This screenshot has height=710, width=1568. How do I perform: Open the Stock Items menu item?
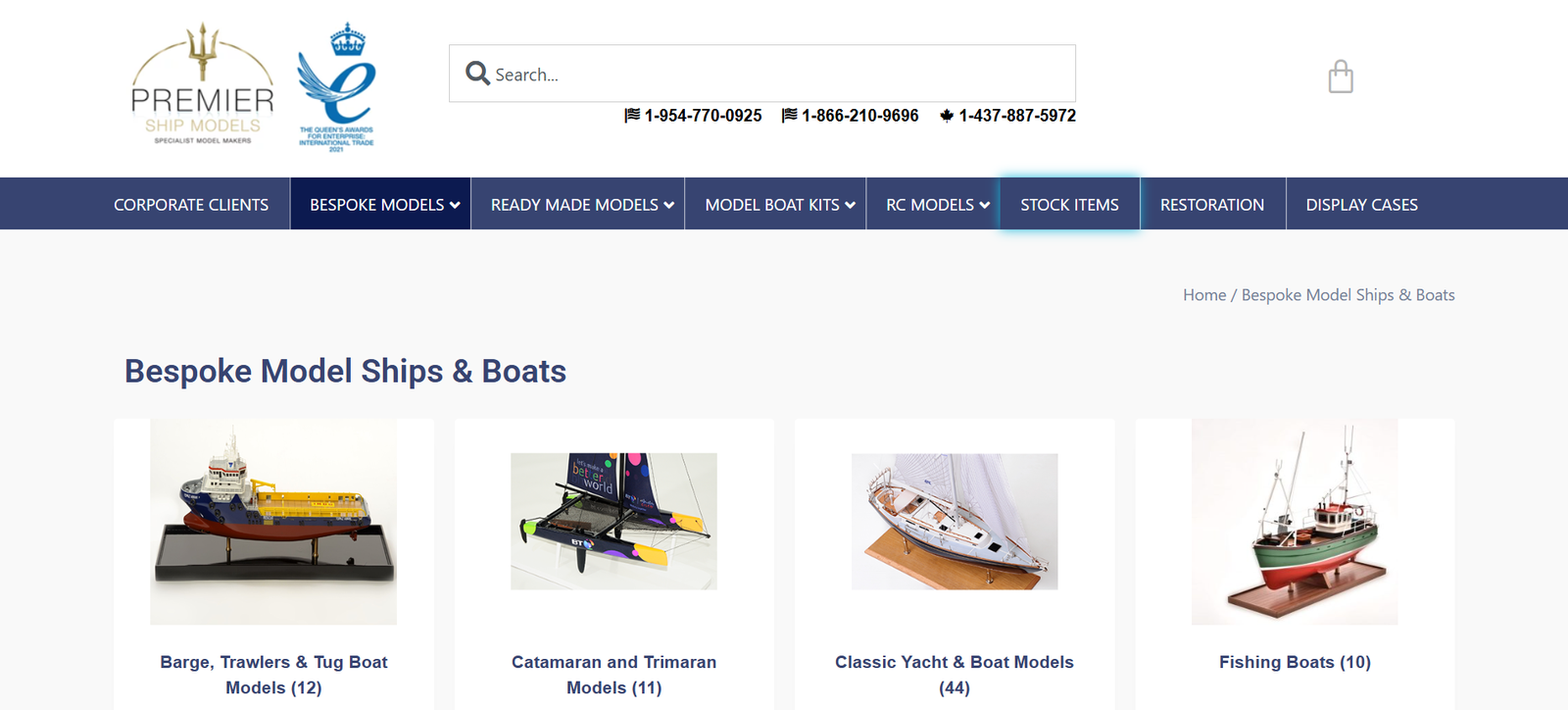(x=1069, y=204)
